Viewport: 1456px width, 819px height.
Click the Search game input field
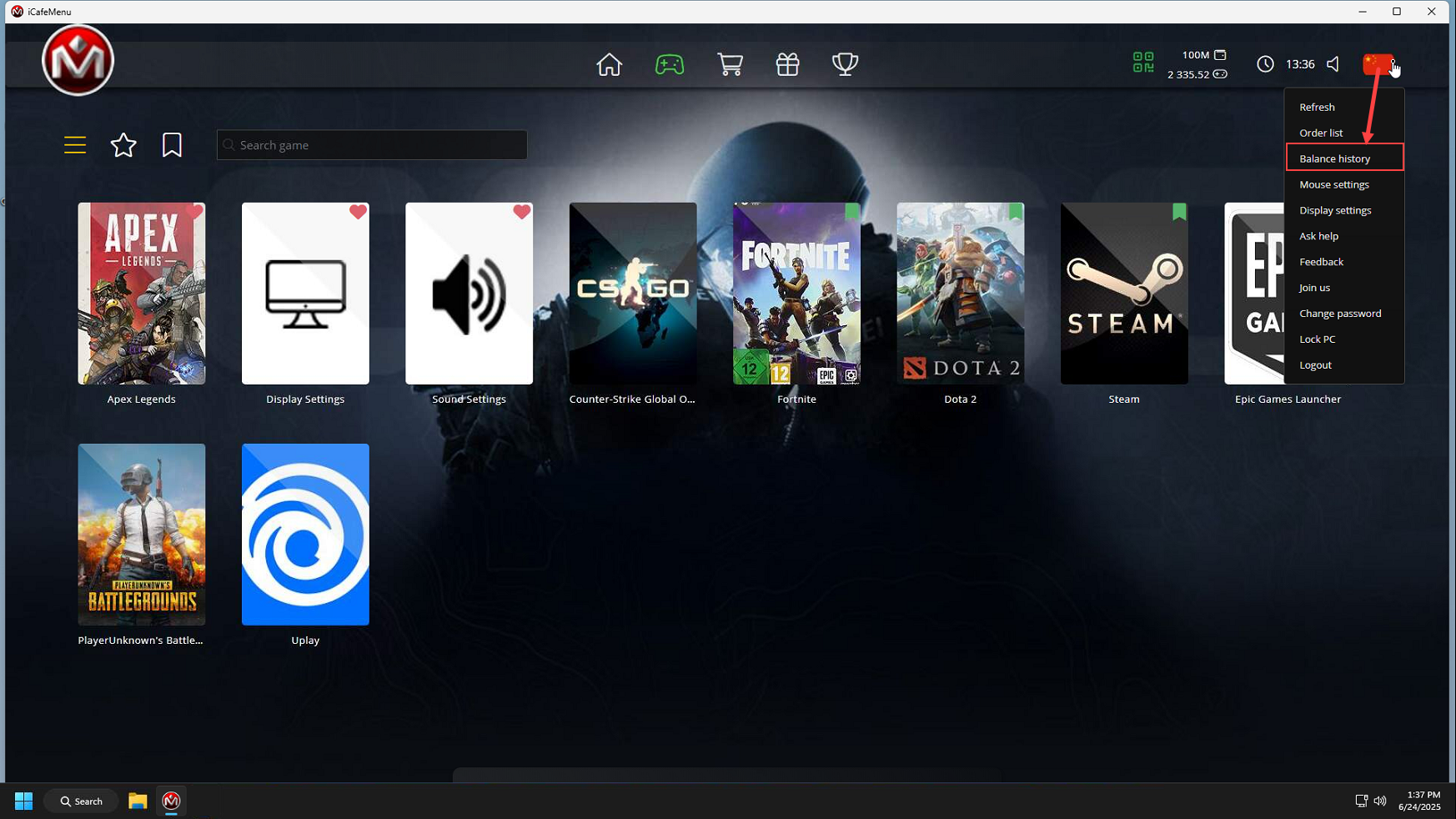(x=372, y=145)
